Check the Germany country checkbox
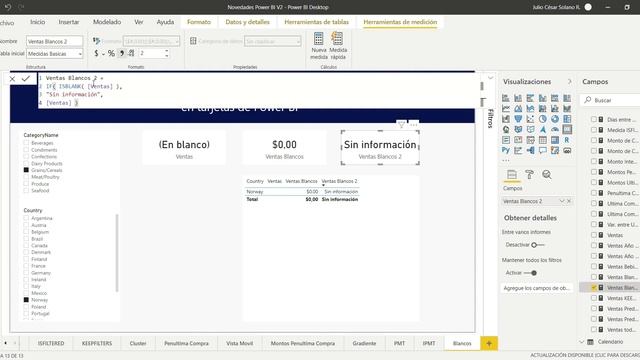The width and height of the screenshot is (640, 360). (x=26, y=273)
